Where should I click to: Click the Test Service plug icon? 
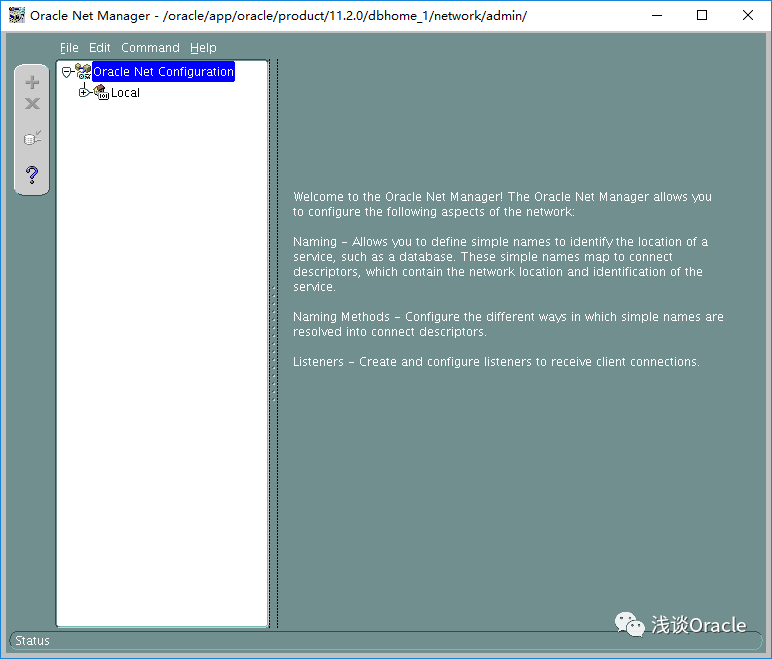pos(32,138)
